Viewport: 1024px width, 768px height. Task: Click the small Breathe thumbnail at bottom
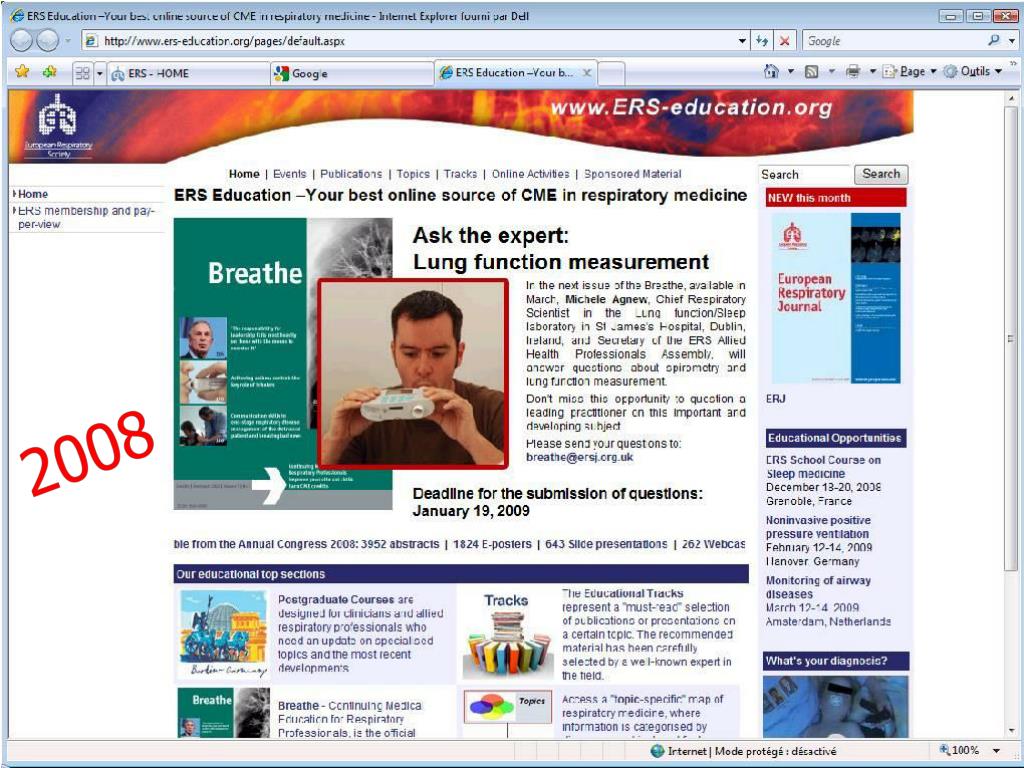[223, 713]
